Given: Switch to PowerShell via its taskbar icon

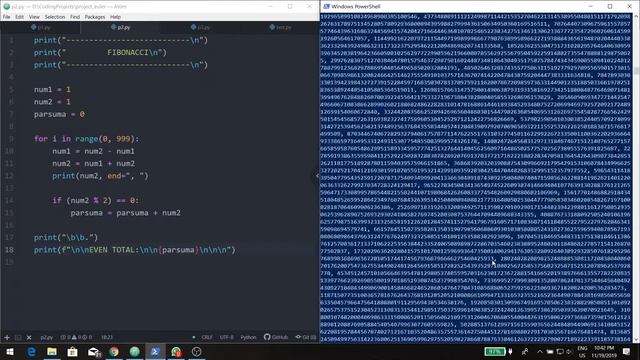Looking at the screenshot, I should (x=155, y=352).
